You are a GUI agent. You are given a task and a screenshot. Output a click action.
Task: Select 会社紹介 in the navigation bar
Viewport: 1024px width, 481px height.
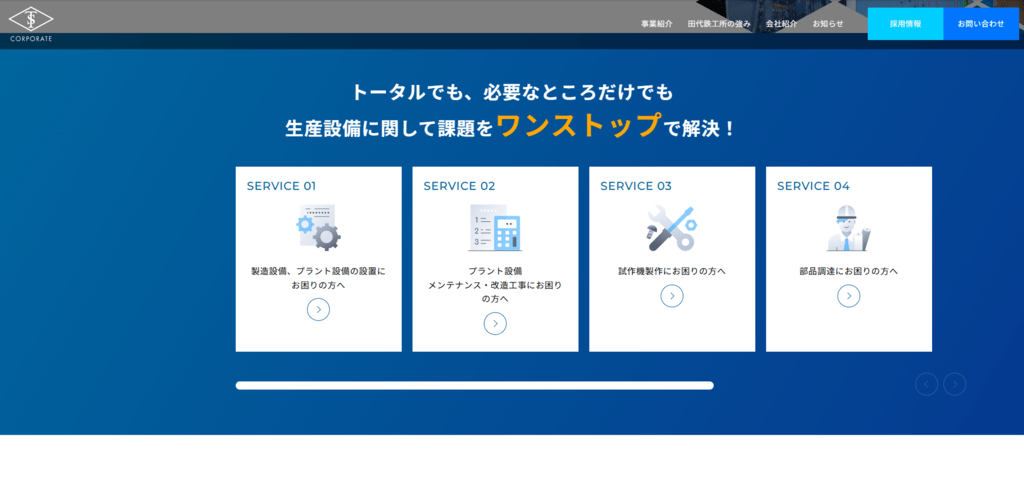click(x=781, y=24)
